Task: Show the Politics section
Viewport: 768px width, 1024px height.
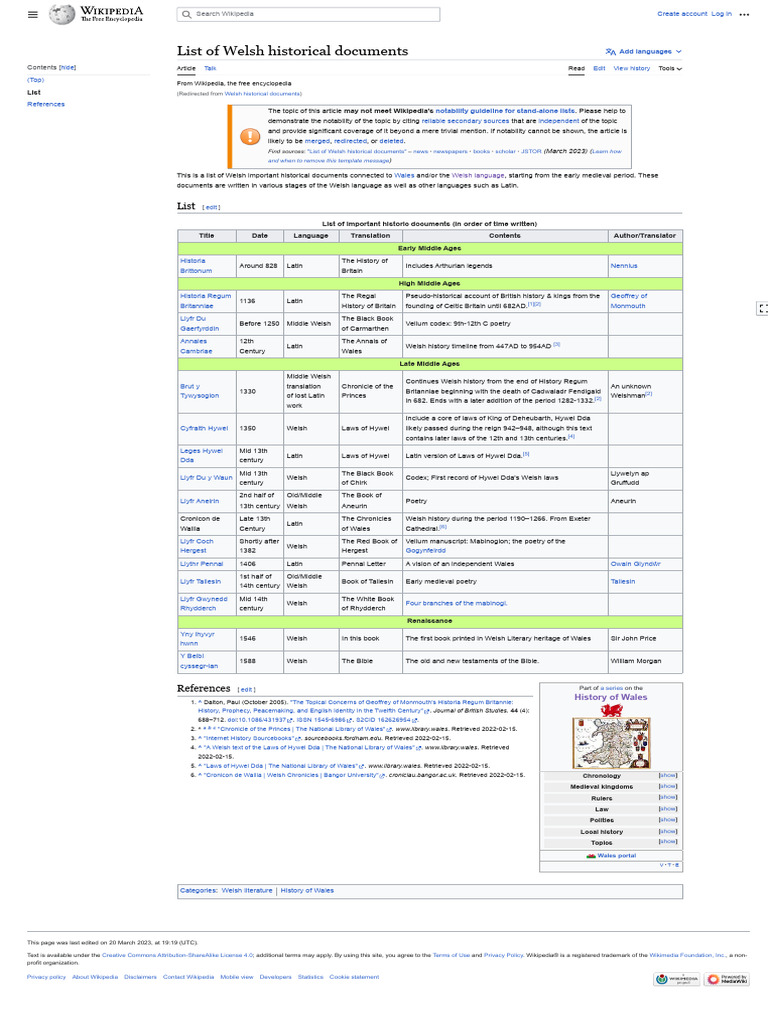Action: click(667, 820)
